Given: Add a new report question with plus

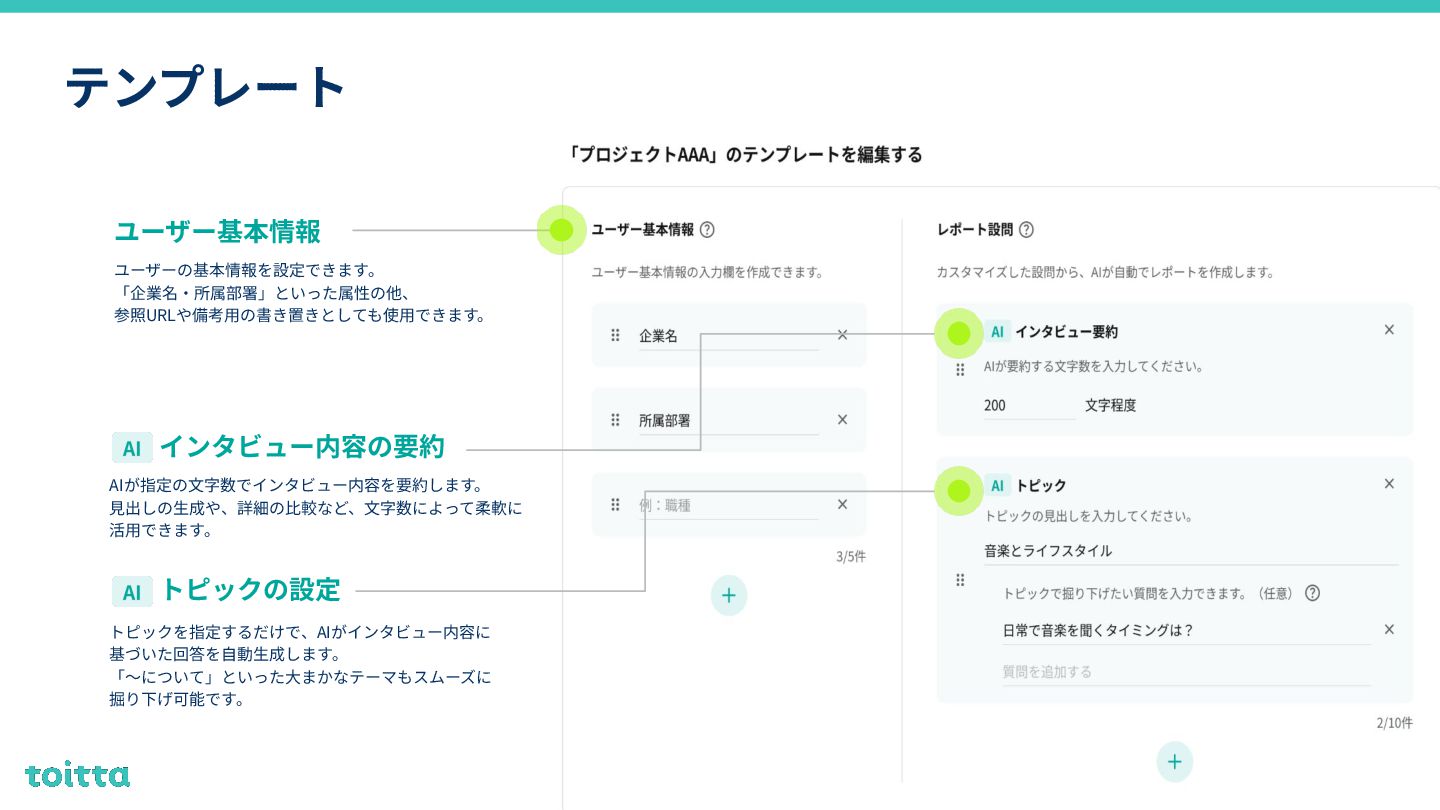Looking at the screenshot, I should [1175, 762].
